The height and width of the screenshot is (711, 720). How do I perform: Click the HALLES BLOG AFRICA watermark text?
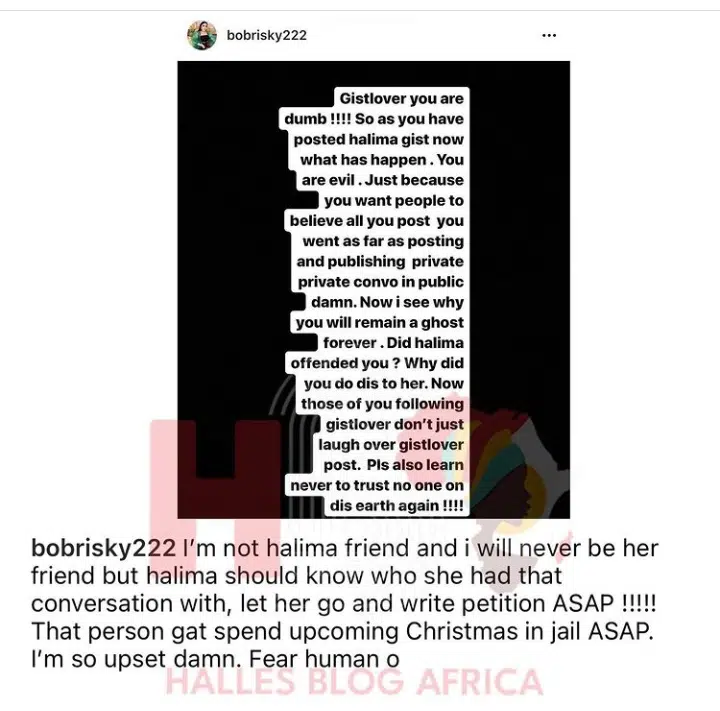[x=354, y=682]
